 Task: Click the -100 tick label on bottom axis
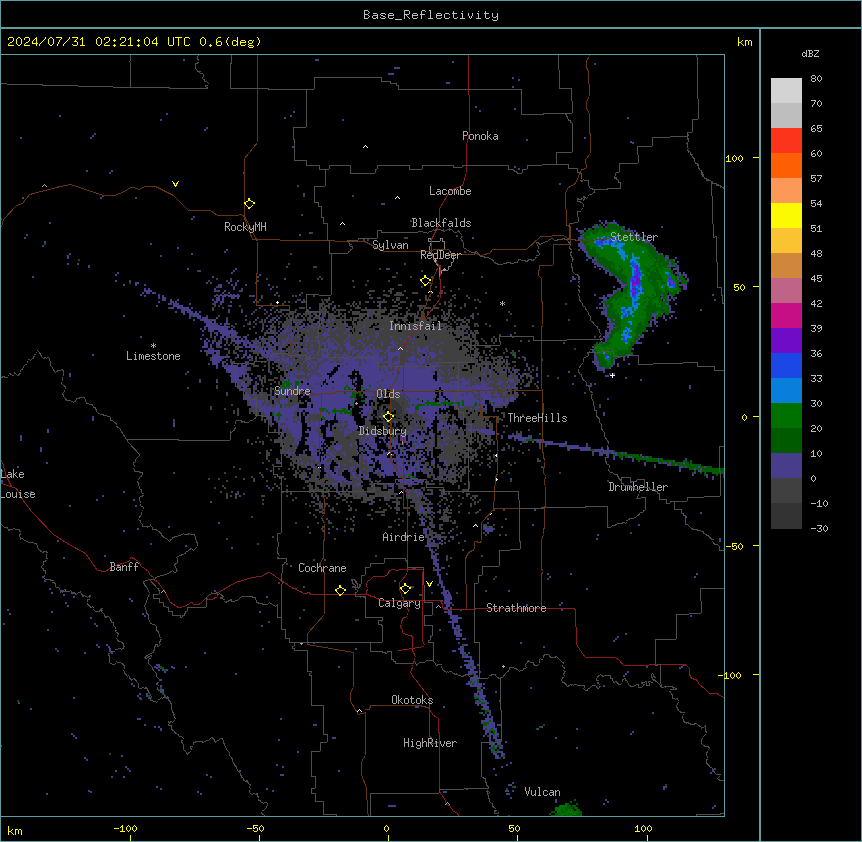[125, 828]
